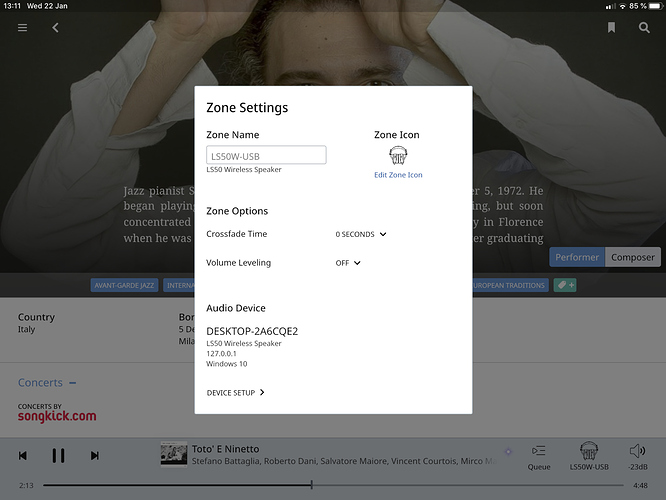Click the DESKTOP-2A6CQE2 device name
Viewport: 666px width, 500px height.
pos(252,331)
